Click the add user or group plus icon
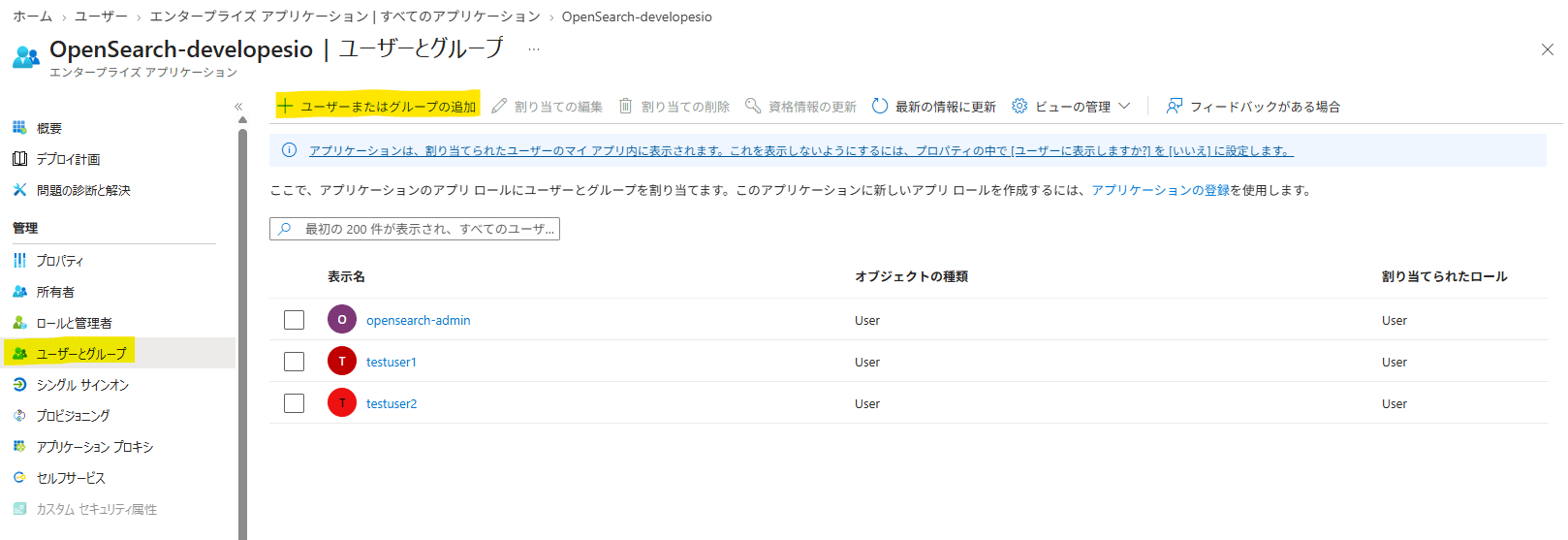 tap(285, 106)
